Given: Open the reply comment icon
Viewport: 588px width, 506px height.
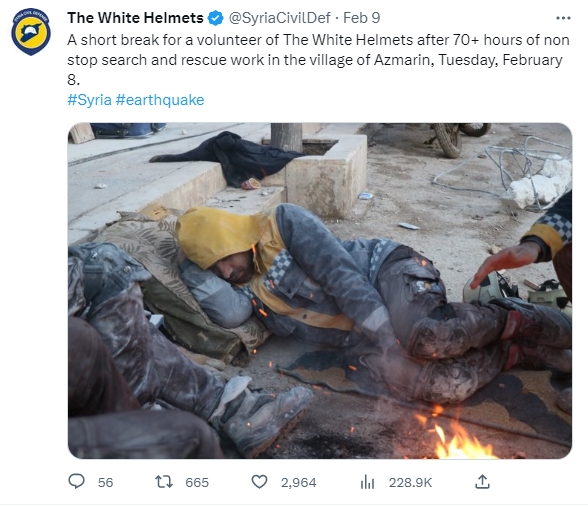Looking at the screenshot, I should [76, 481].
